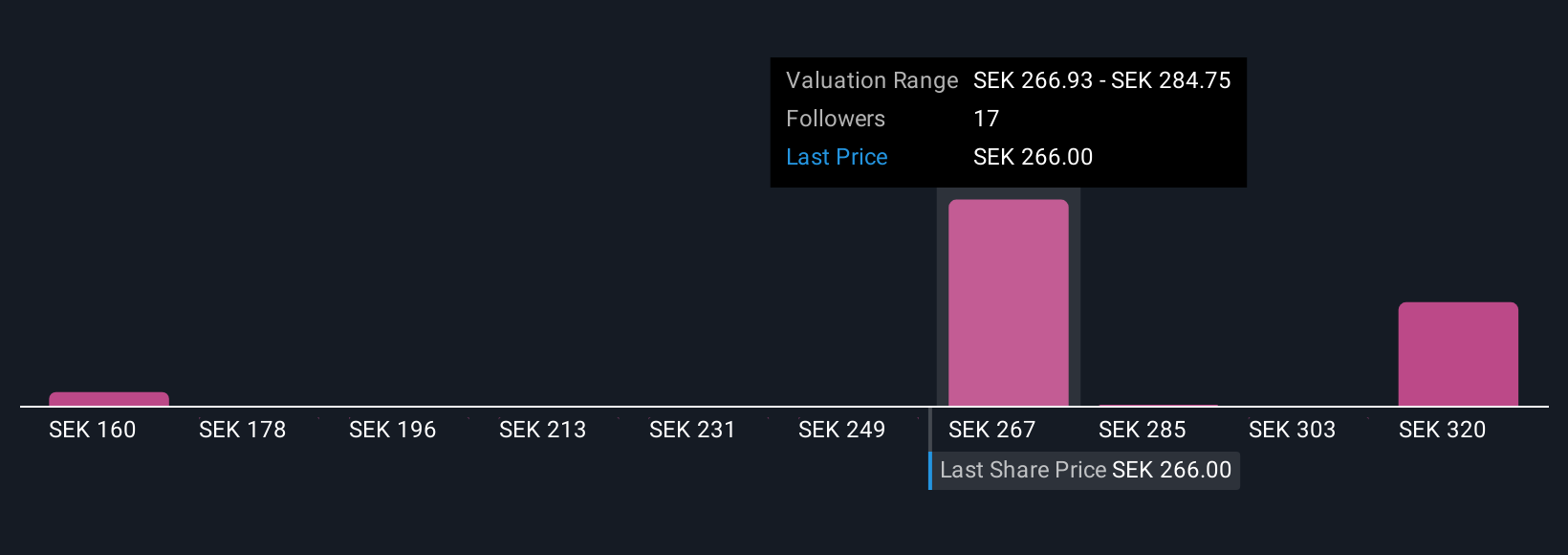Click the followers count 17 in tooltip
The height and width of the screenshot is (555, 1568).
(x=987, y=119)
